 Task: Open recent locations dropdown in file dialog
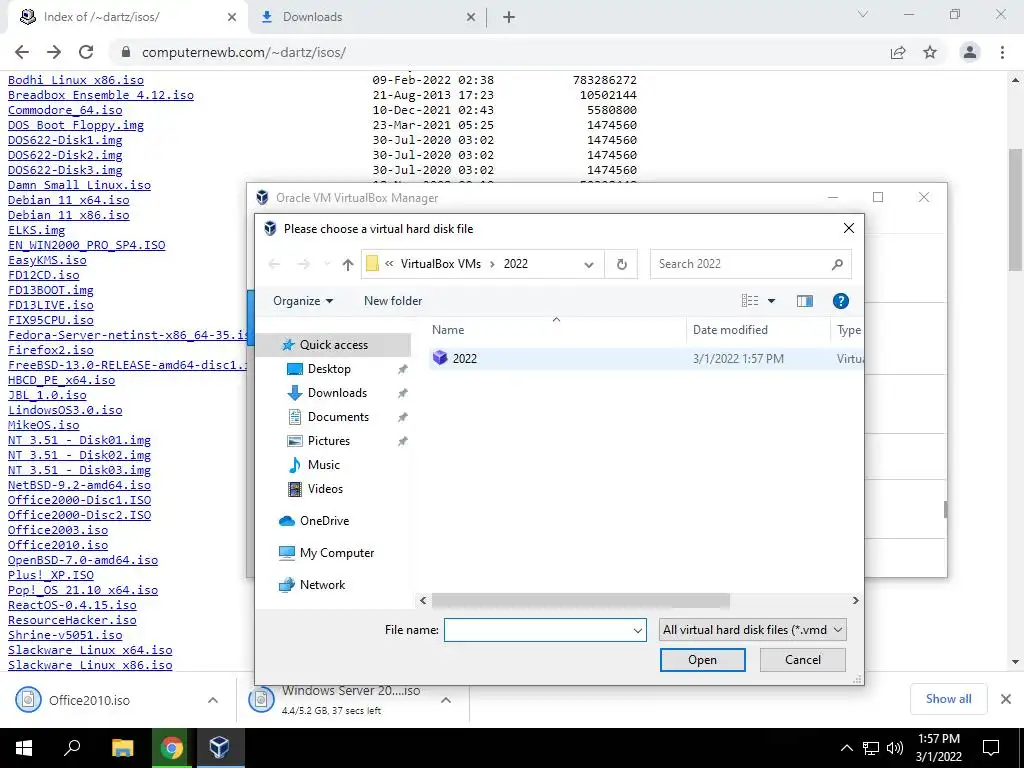327,264
